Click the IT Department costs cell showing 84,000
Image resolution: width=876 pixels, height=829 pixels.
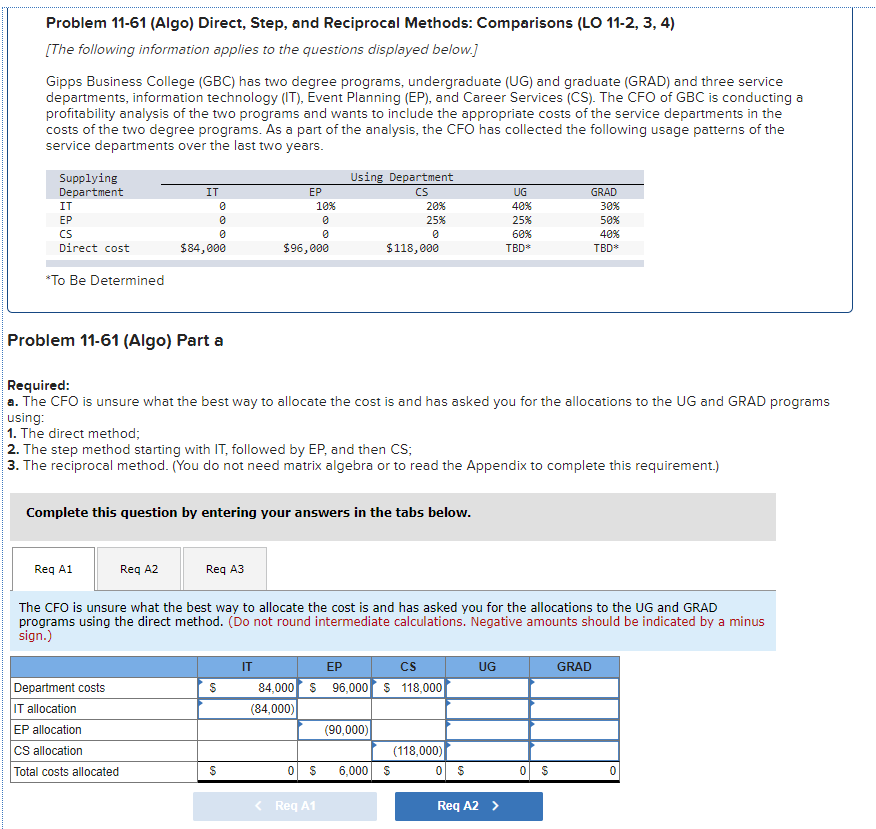click(x=247, y=687)
